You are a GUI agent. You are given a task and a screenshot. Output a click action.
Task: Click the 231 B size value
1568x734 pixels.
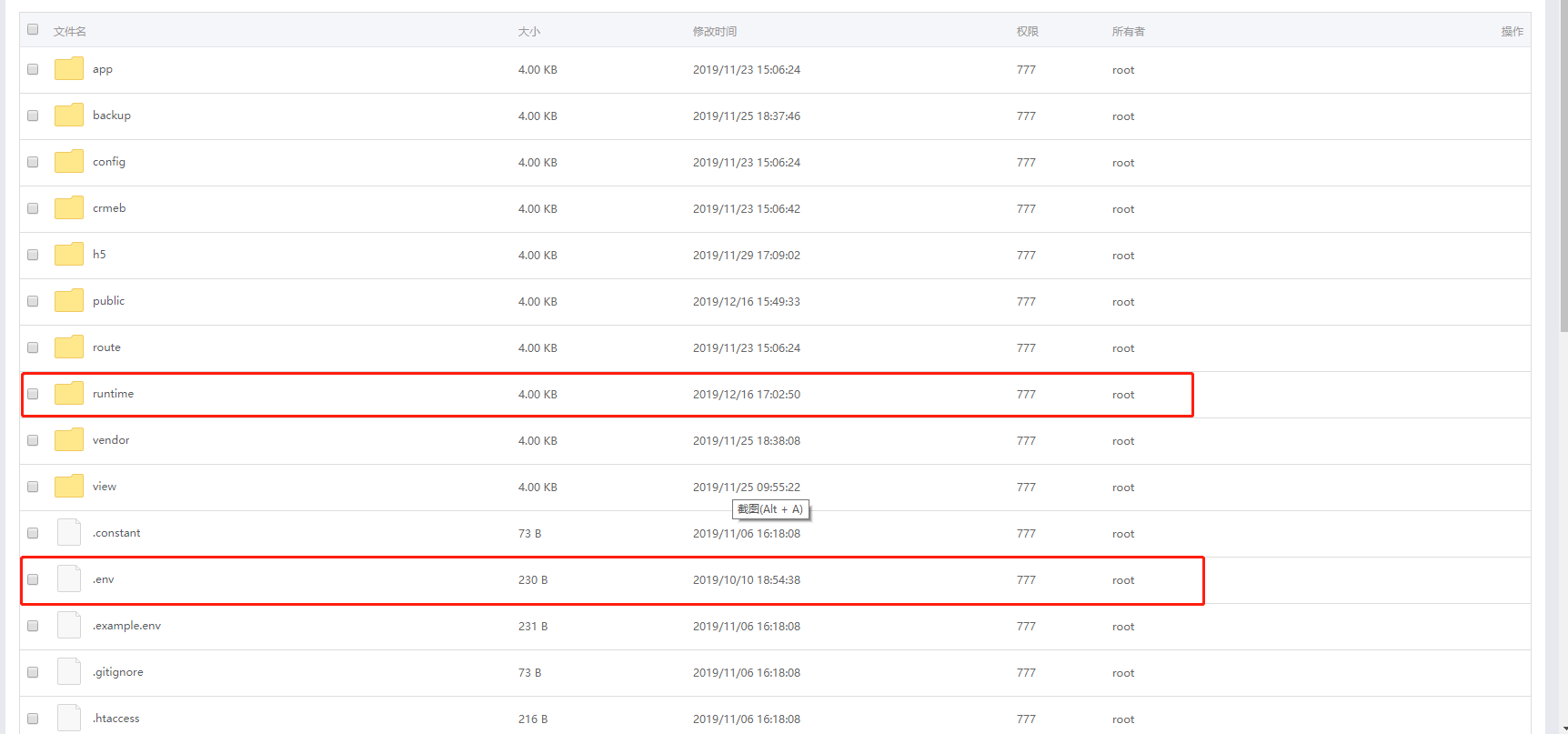coord(533,627)
